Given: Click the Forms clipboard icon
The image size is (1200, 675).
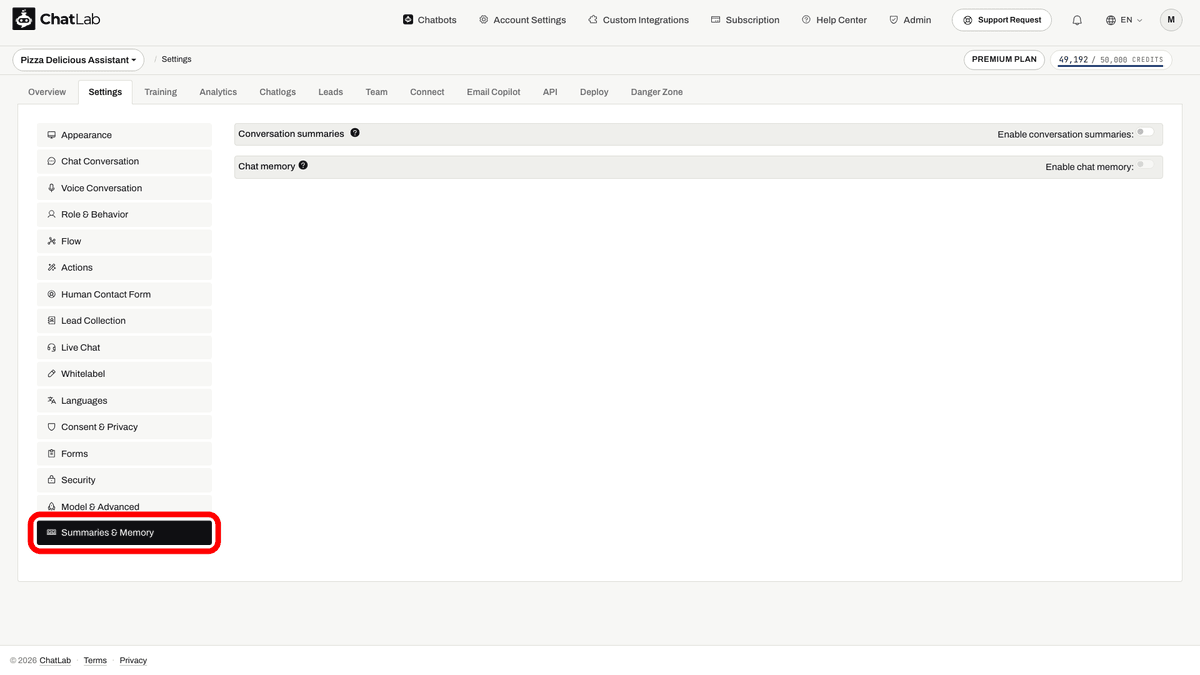Looking at the screenshot, I should (52, 453).
